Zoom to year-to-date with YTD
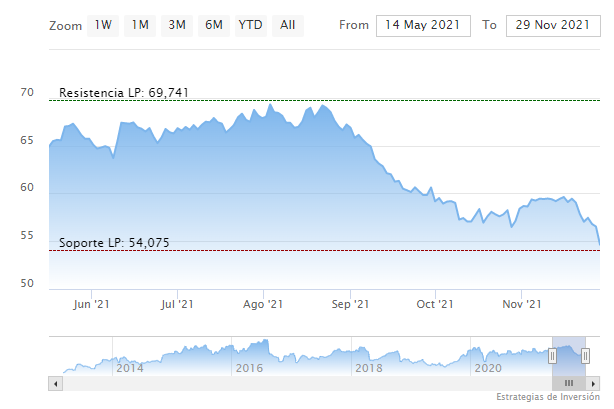Image resolution: width=614 pixels, height=409 pixels. click(x=250, y=24)
